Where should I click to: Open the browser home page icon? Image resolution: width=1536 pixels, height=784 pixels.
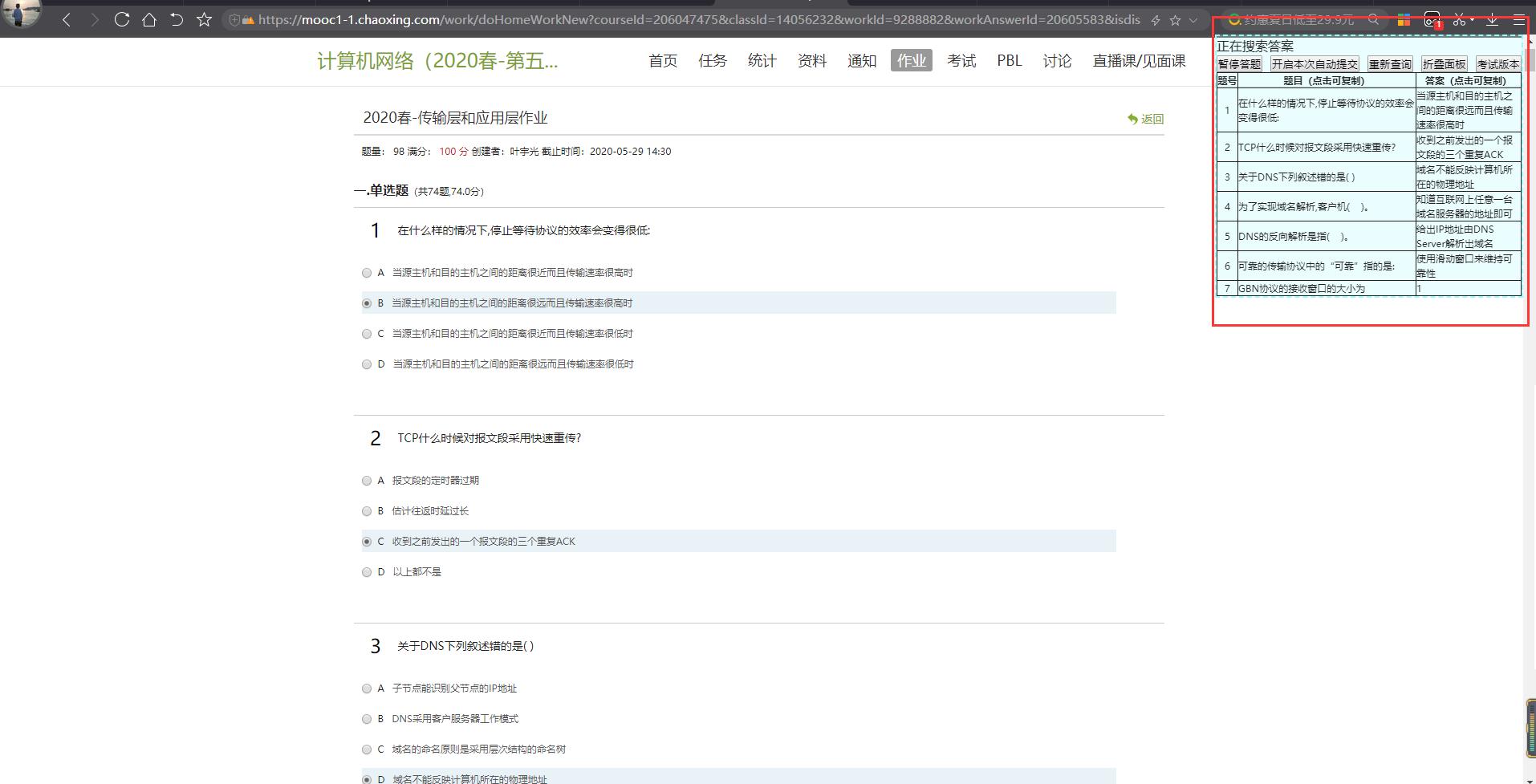[x=149, y=20]
